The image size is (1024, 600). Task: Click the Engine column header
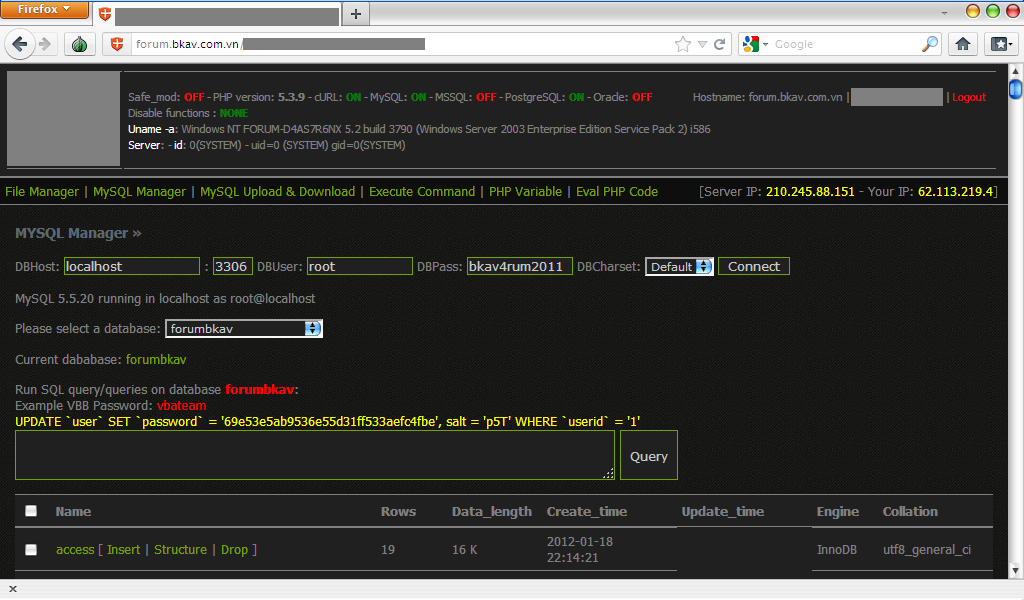coord(837,512)
